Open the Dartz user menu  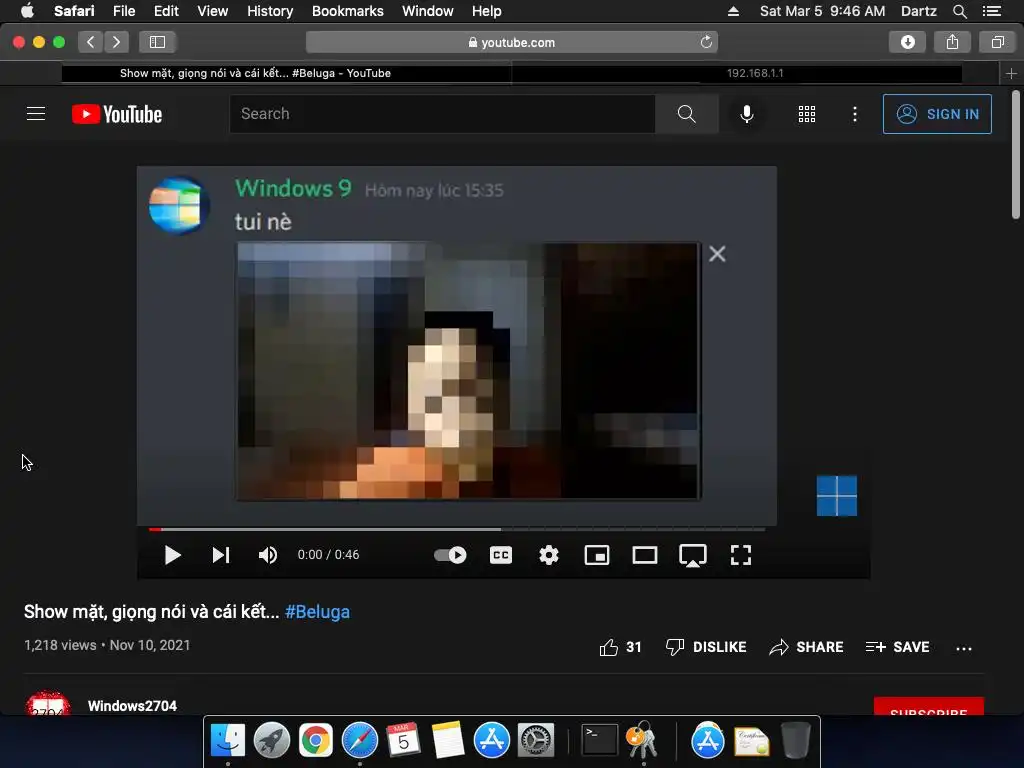pos(919,11)
